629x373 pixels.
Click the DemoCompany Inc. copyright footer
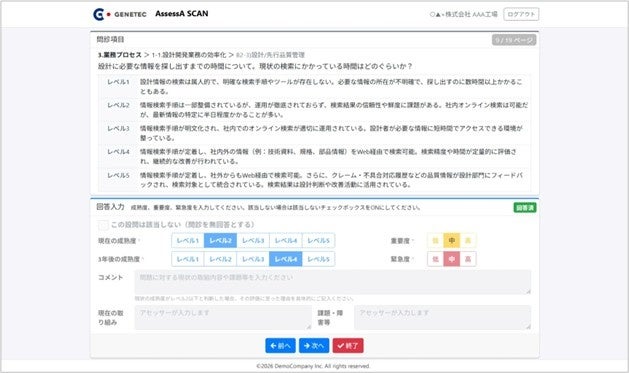[x=313, y=366]
